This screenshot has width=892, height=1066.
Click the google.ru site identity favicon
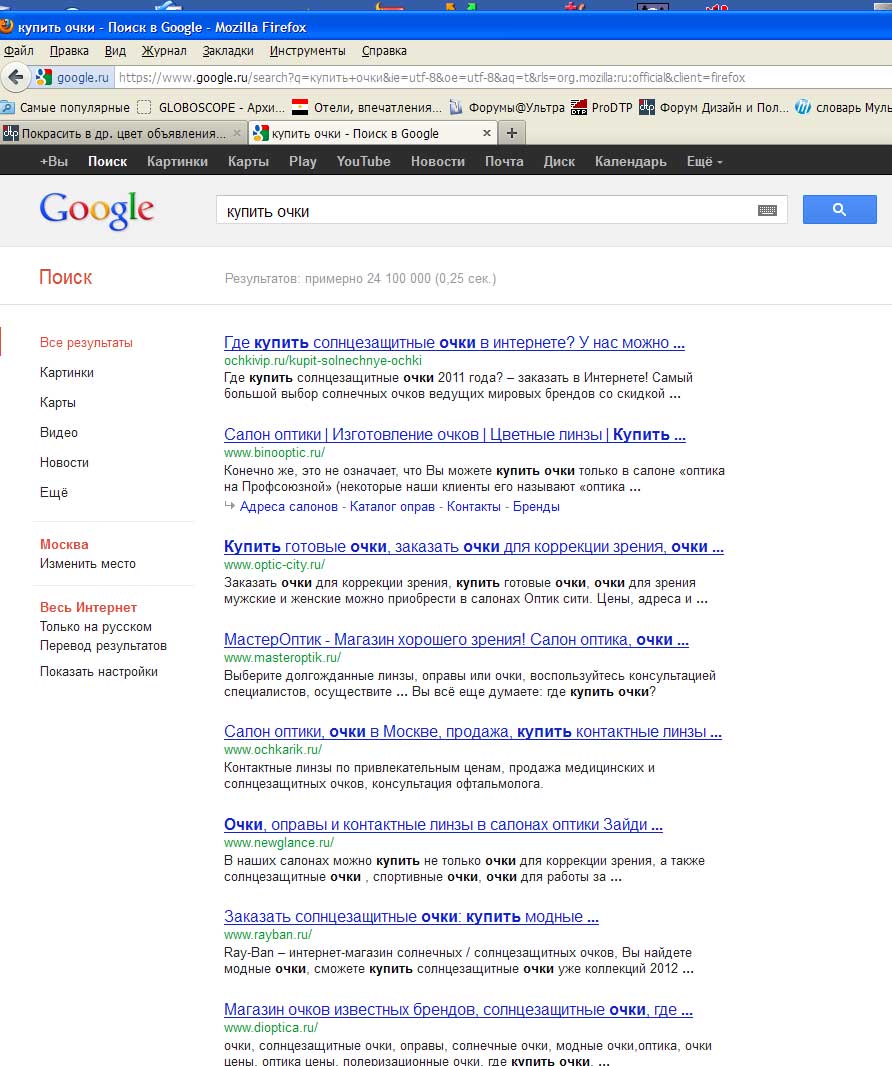(x=44, y=78)
